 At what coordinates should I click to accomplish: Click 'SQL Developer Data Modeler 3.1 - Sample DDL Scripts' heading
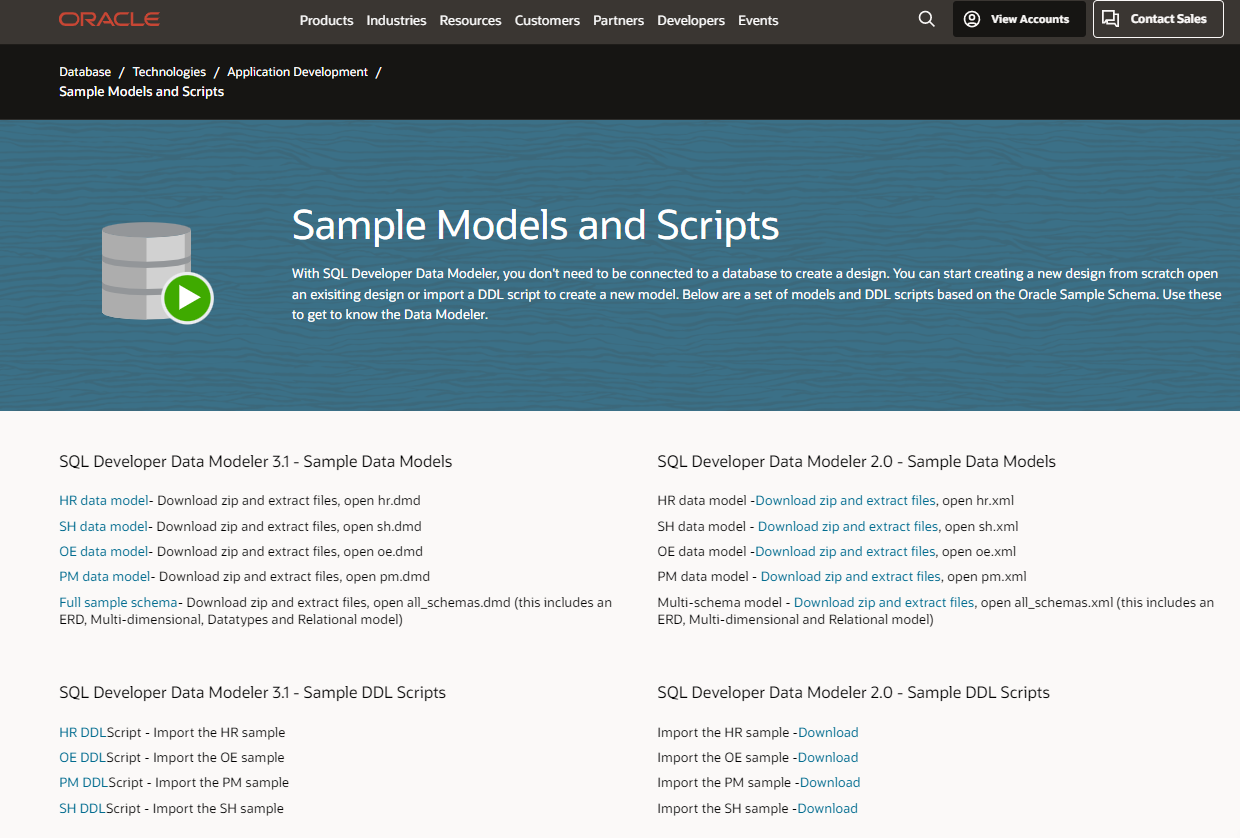point(253,692)
